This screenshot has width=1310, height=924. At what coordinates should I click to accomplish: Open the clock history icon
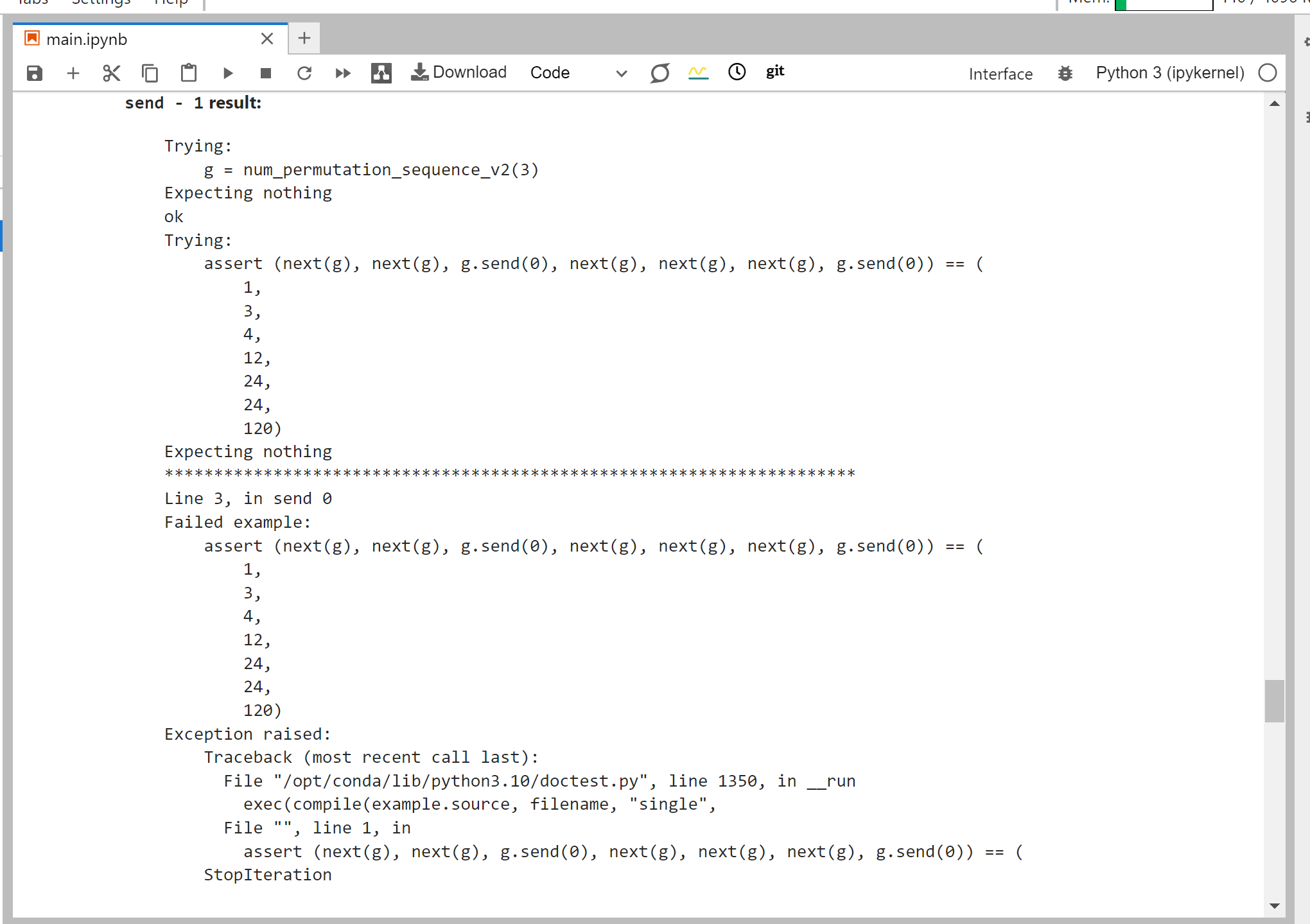737,72
